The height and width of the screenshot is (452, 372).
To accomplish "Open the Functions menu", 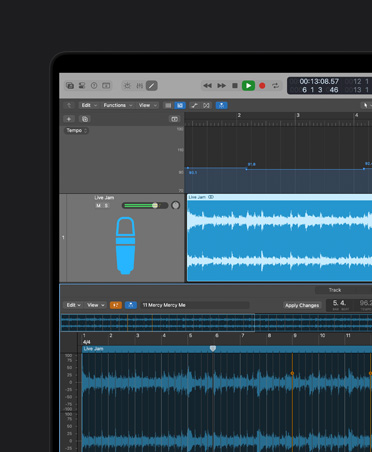I will tap(118, 105).
